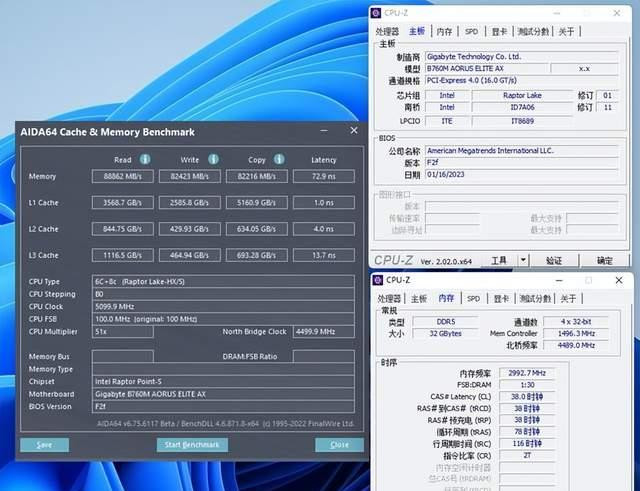Click L2 Cache Write value 429.93 GB/s
This screenshot has width=640, height=491.
click(x=189, y=229)
